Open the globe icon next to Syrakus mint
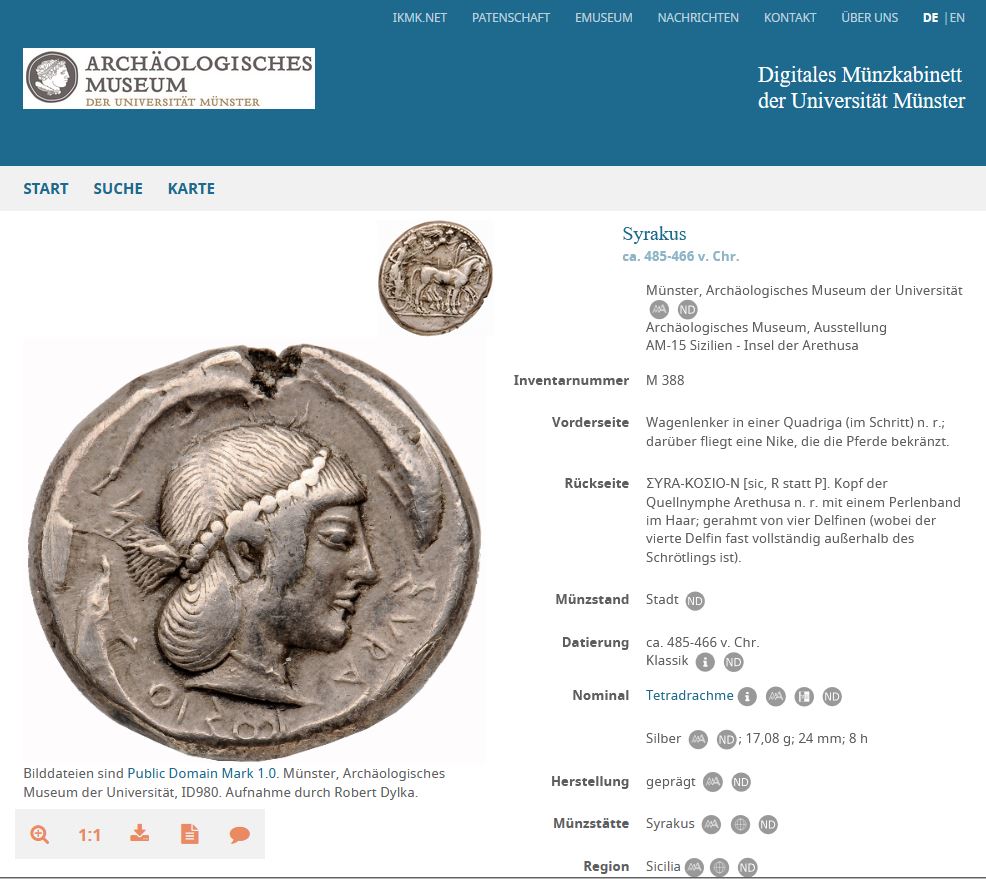The height and width of the screenshot is (879, 986). 740,824
